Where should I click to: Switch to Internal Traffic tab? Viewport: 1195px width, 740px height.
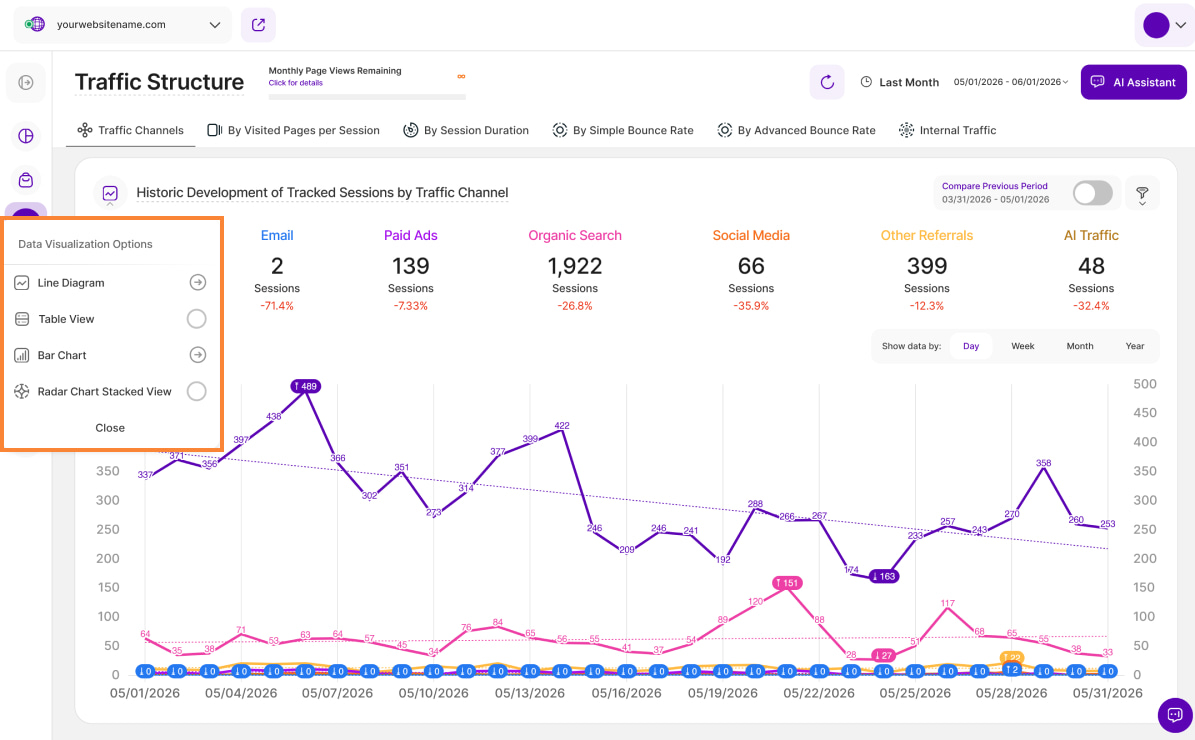[x=947, y=130]
